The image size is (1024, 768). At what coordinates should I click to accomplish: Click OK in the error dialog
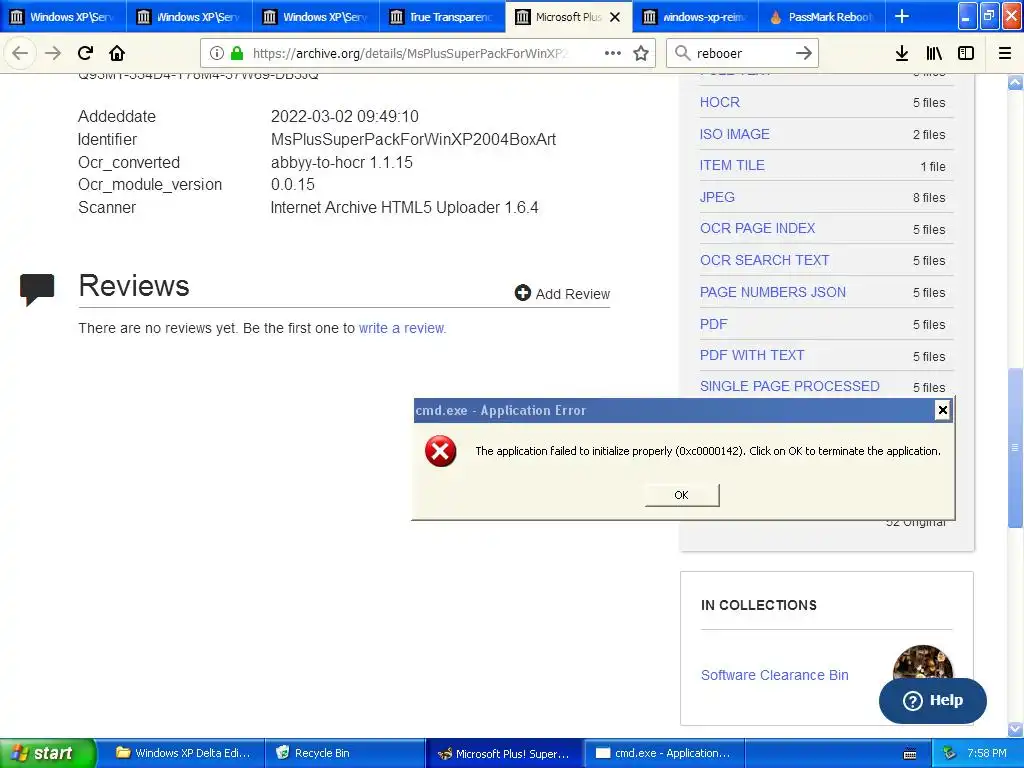pyautogui.click(x=682, y=495)
